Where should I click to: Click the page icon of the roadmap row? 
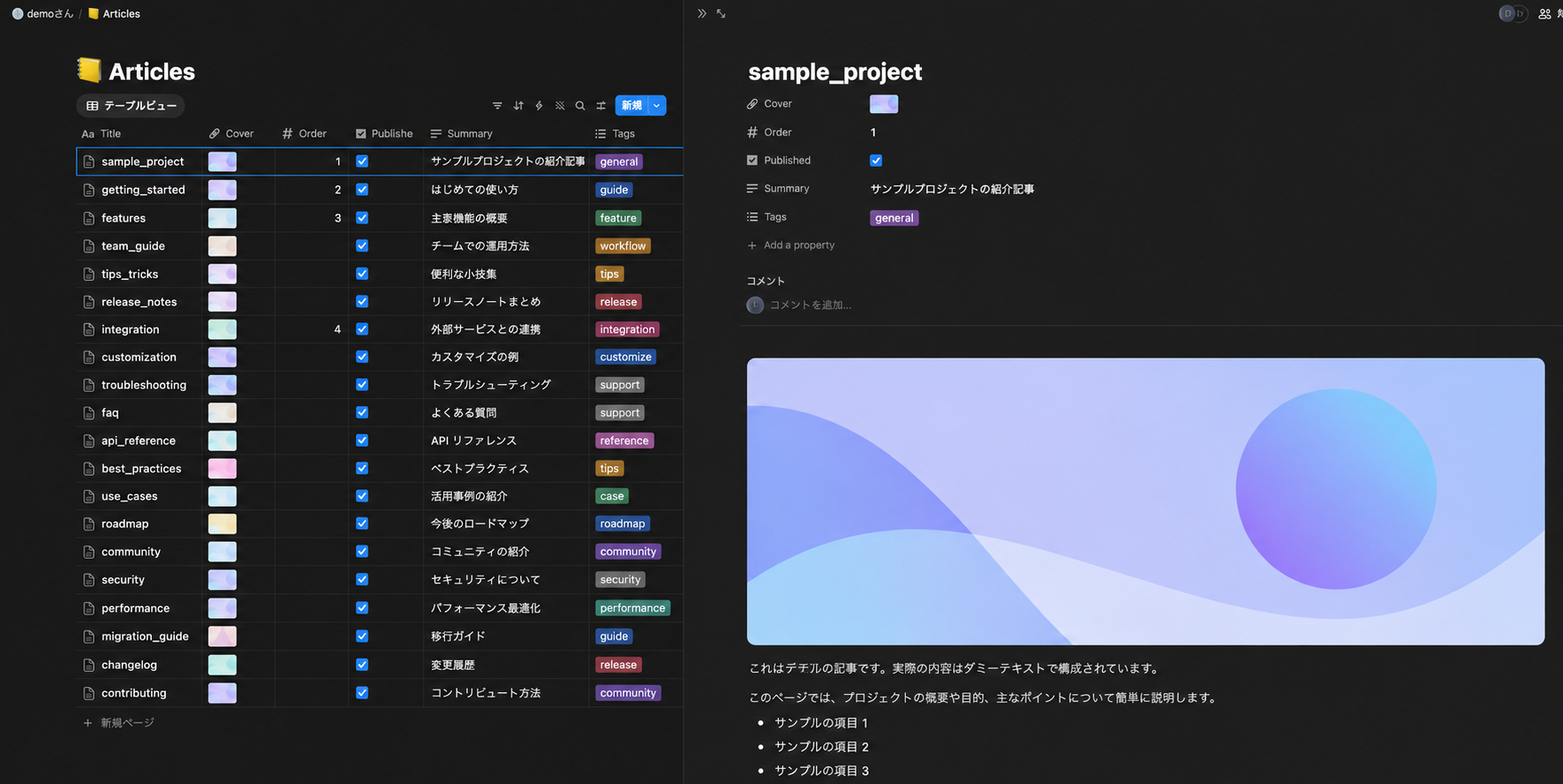point(88,524)
